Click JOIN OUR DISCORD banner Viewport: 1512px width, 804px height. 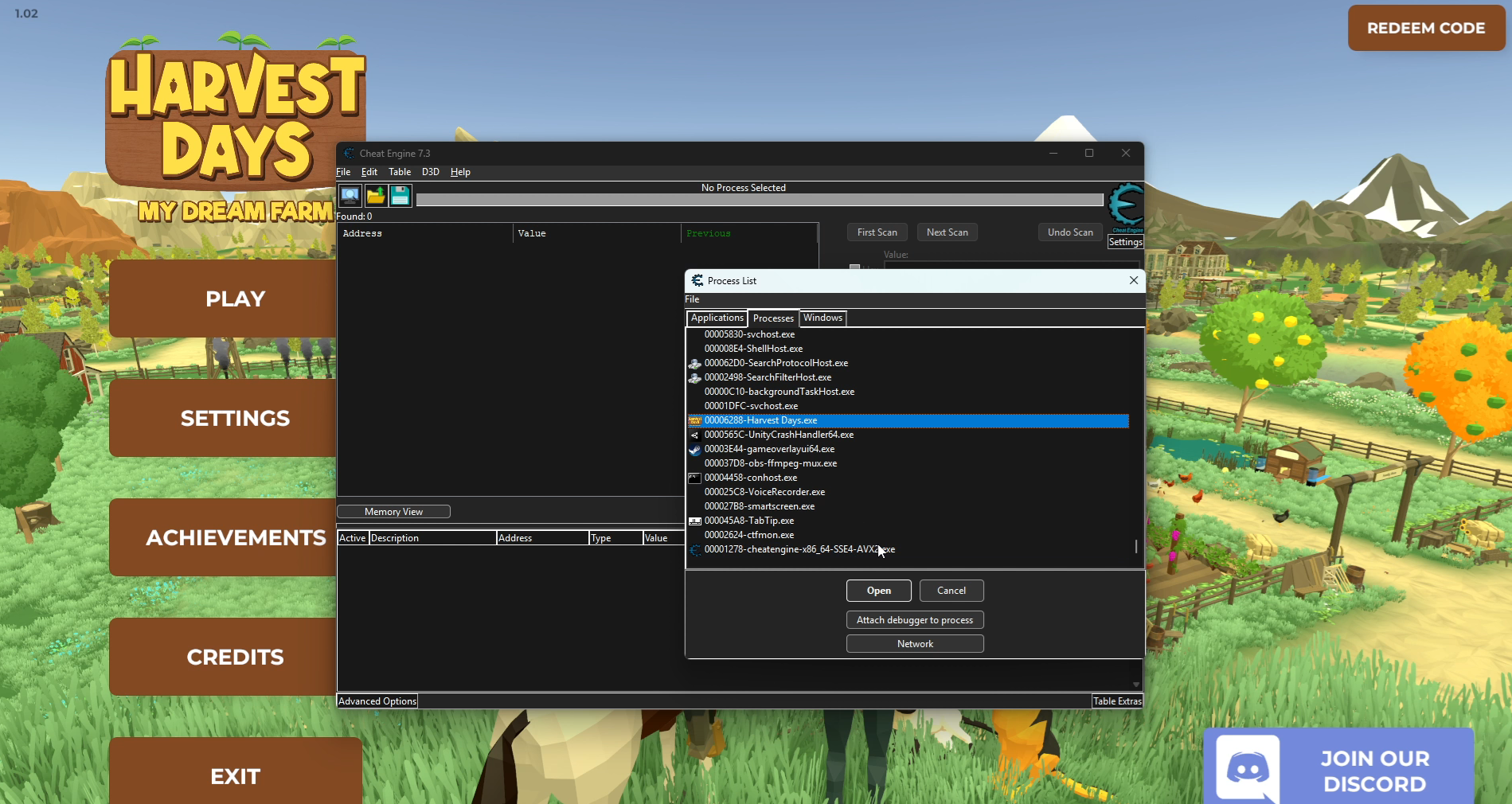click(x=1338, y=766)
